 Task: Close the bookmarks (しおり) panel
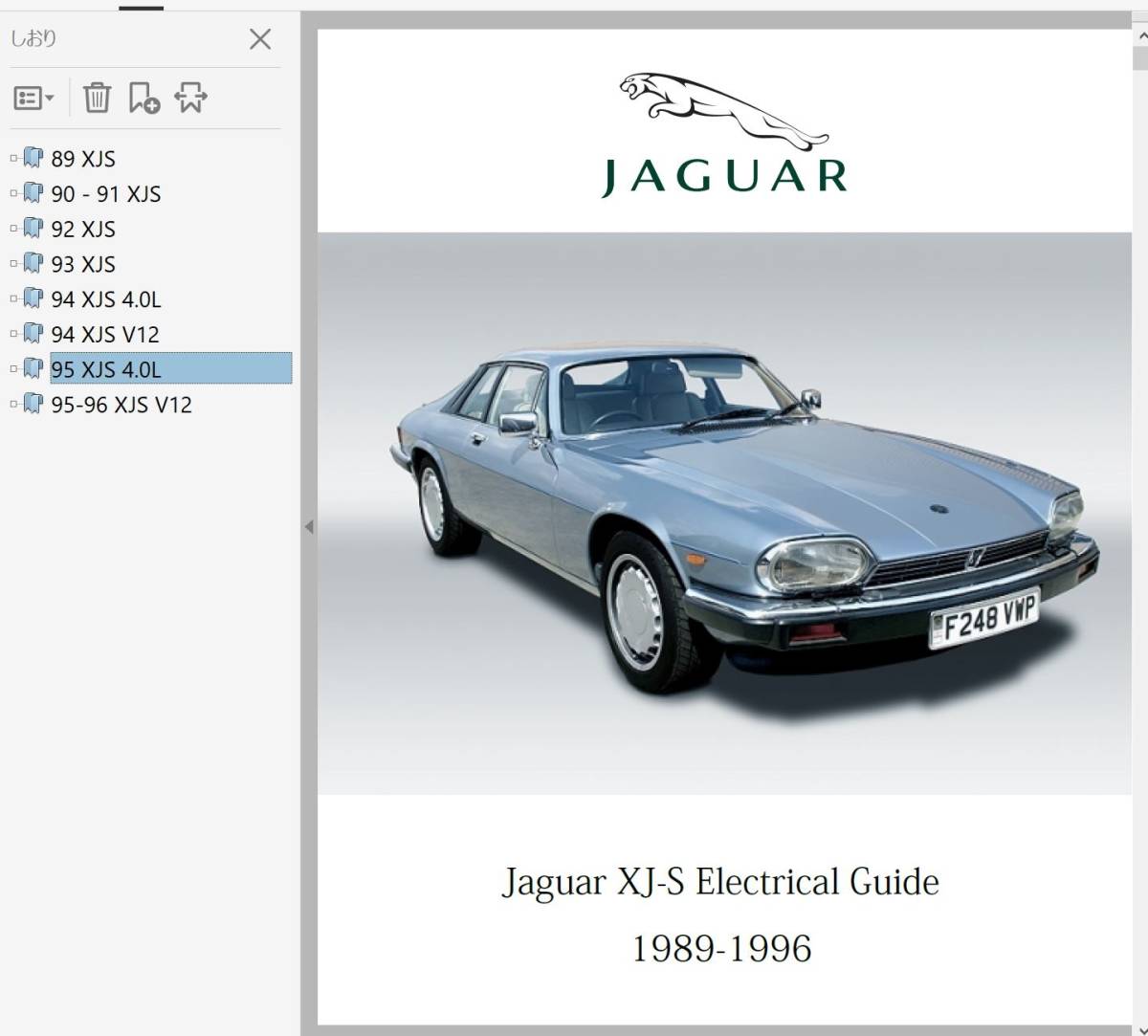[260, 39]
